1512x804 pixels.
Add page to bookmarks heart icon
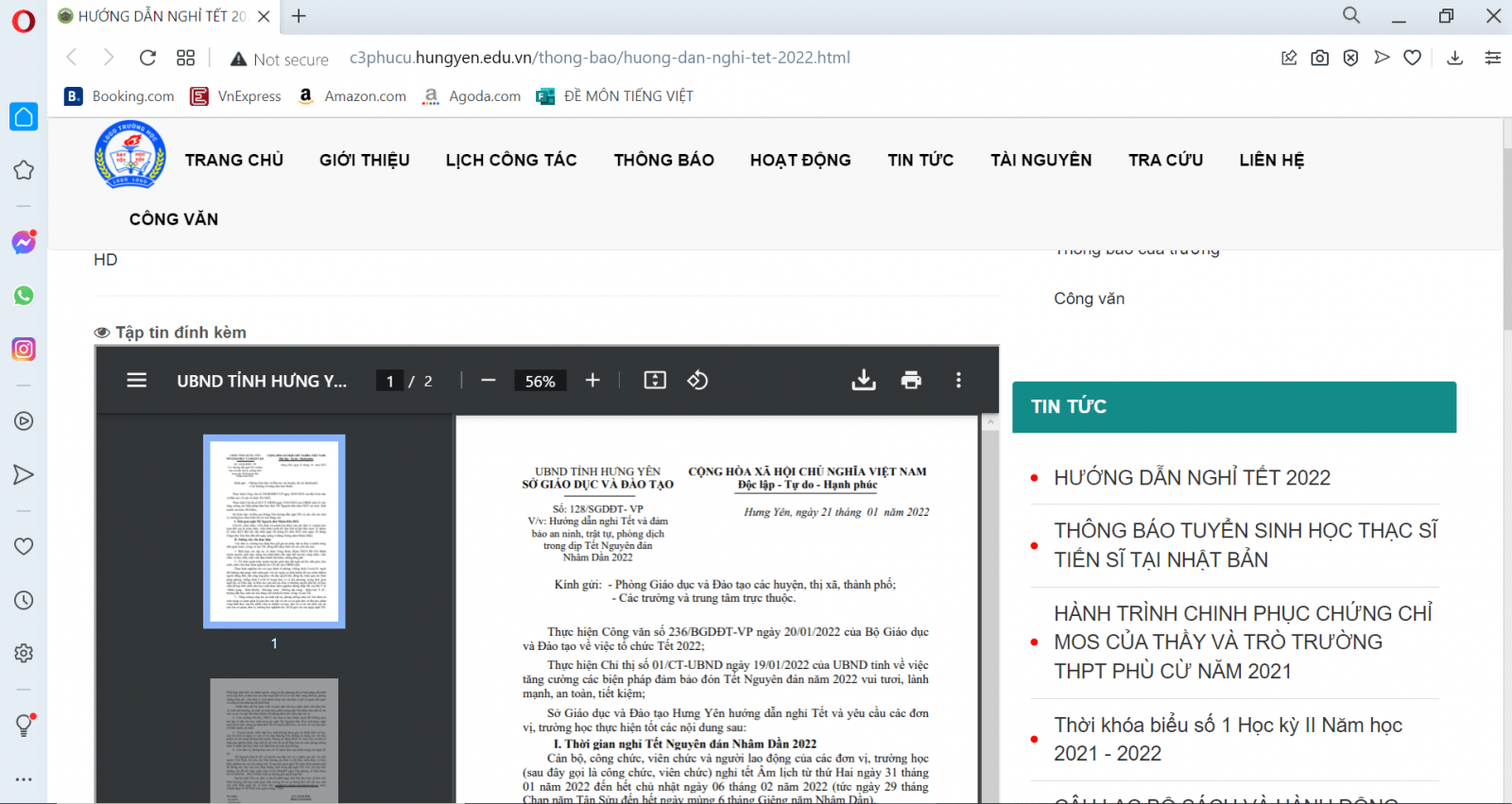1413,58
